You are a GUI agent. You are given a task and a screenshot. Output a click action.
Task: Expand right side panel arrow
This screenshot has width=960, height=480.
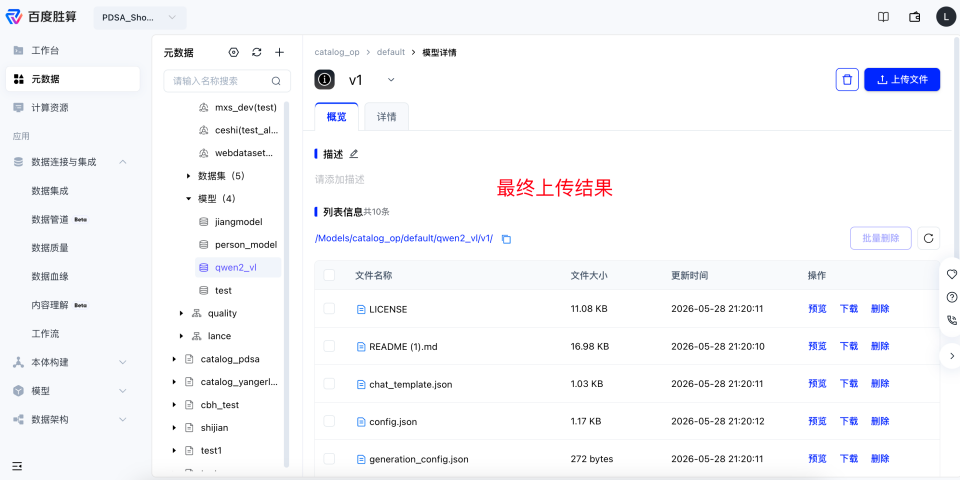(952, 356)
